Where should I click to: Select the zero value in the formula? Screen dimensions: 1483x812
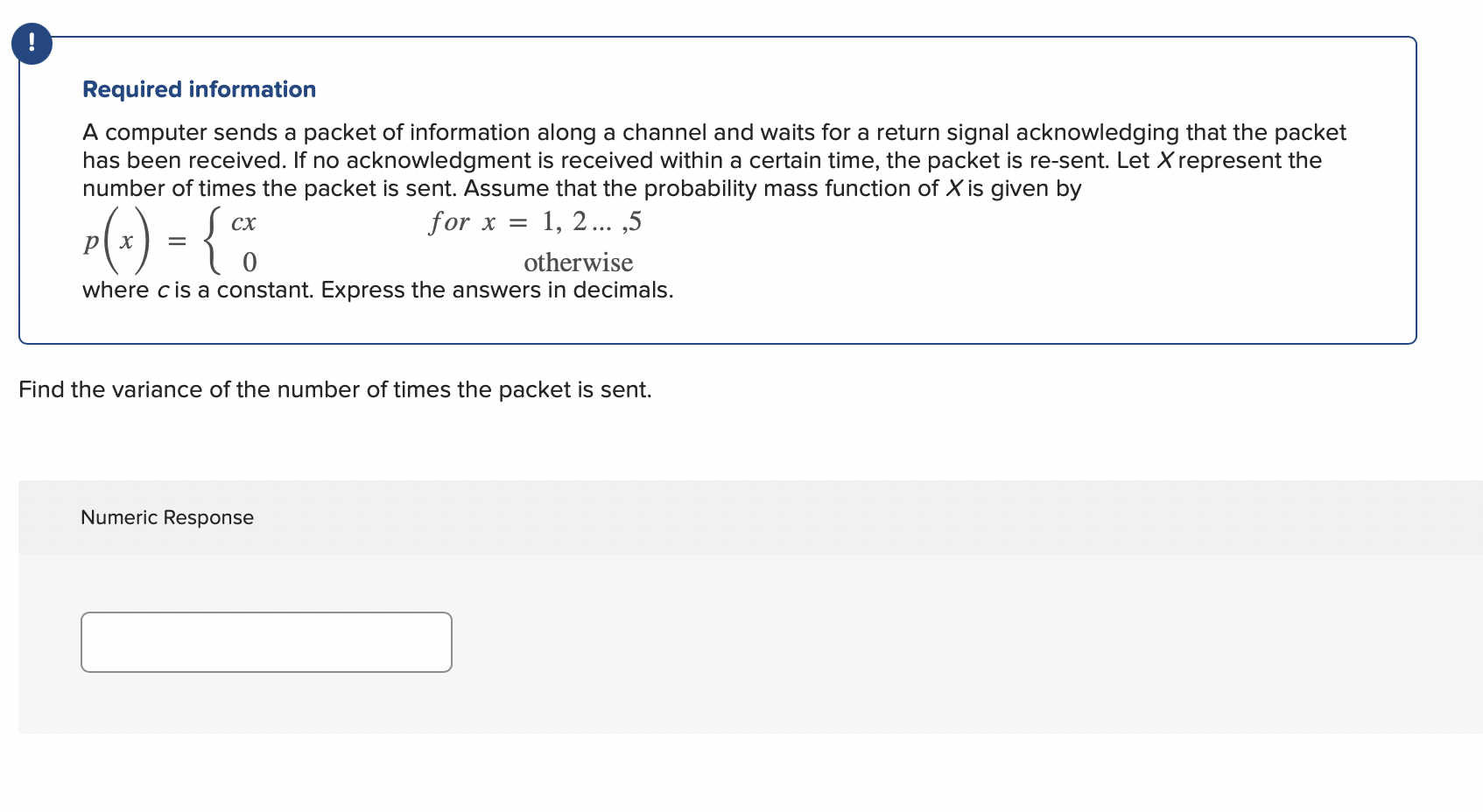250,261
